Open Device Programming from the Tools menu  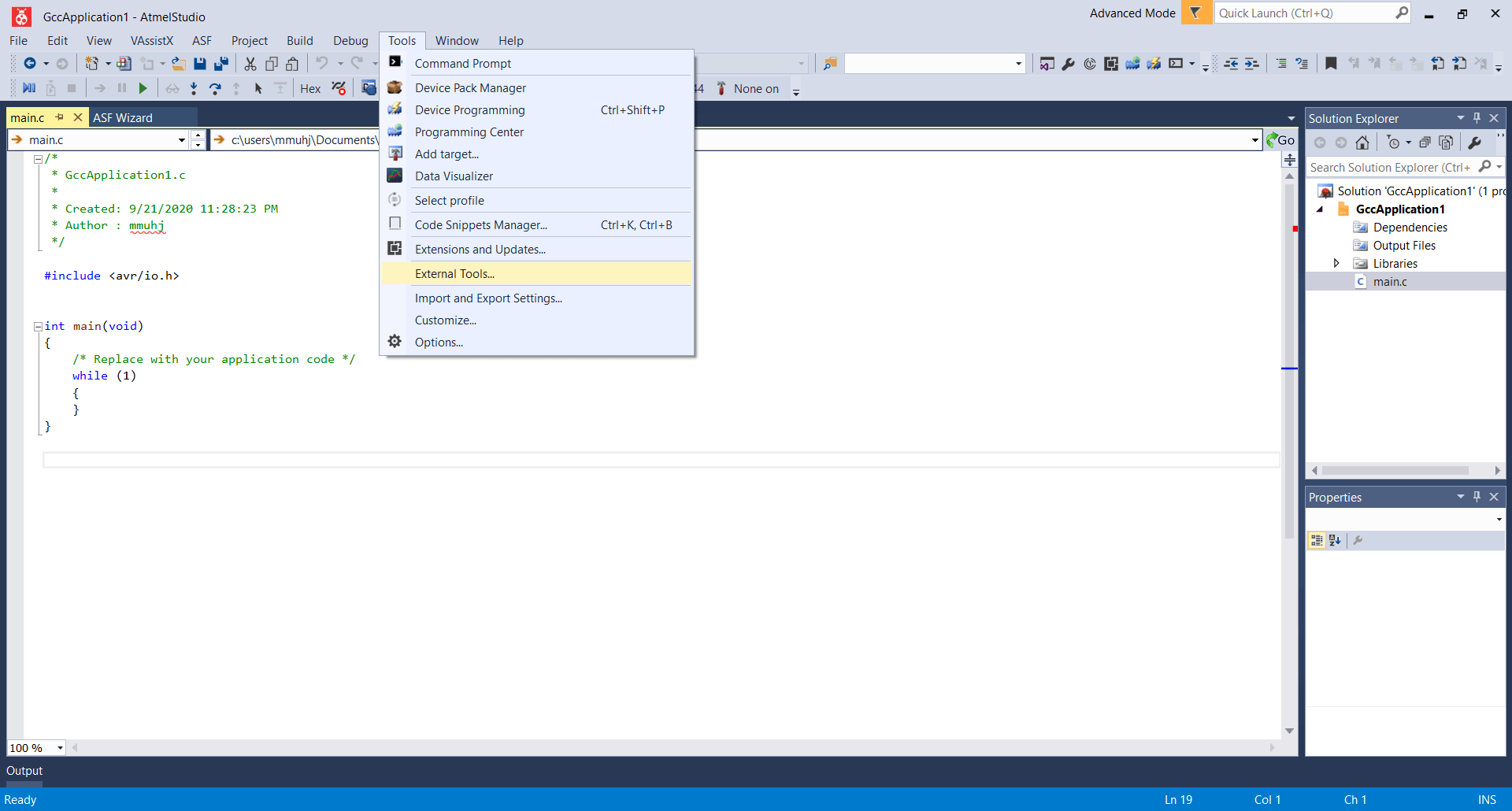[536, 110]
